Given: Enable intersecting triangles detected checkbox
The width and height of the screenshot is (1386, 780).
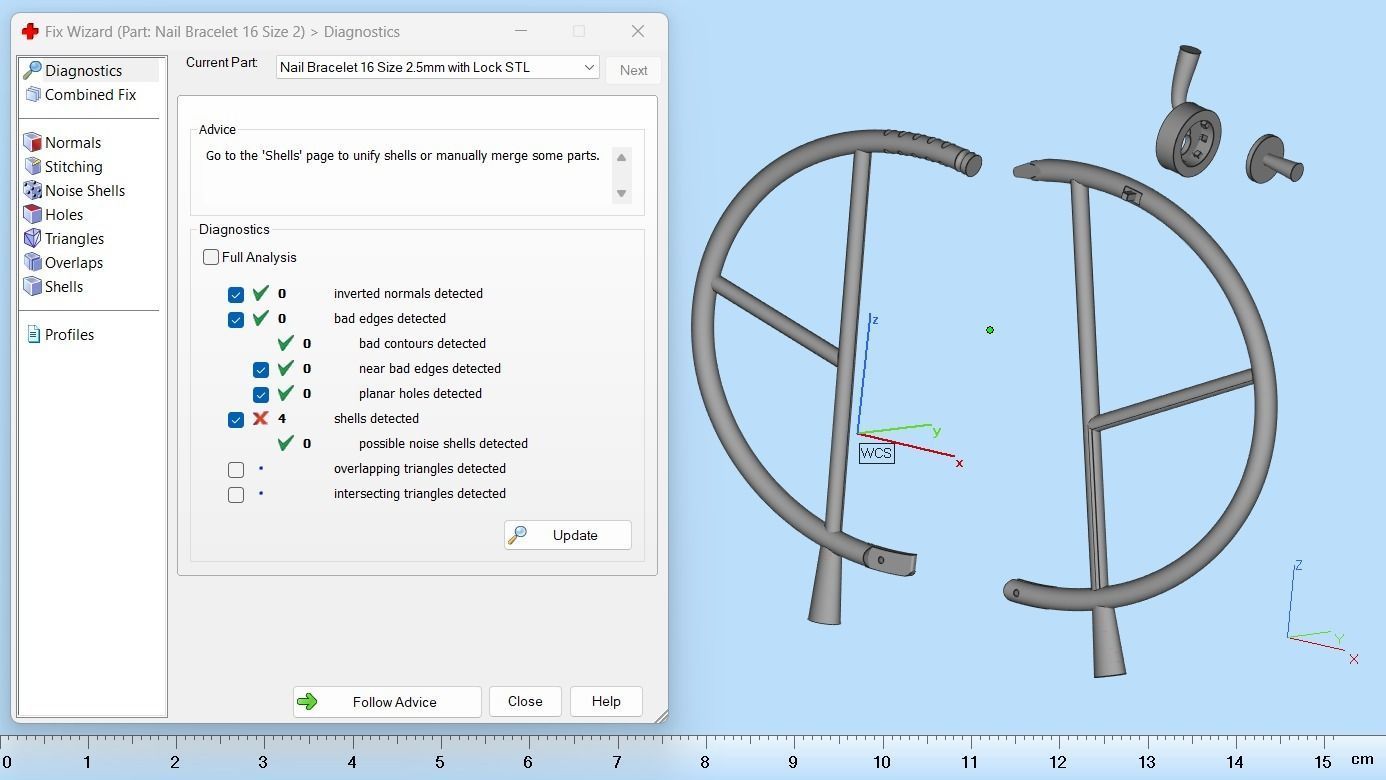Looking at the screenshot, I should [236, 494].
